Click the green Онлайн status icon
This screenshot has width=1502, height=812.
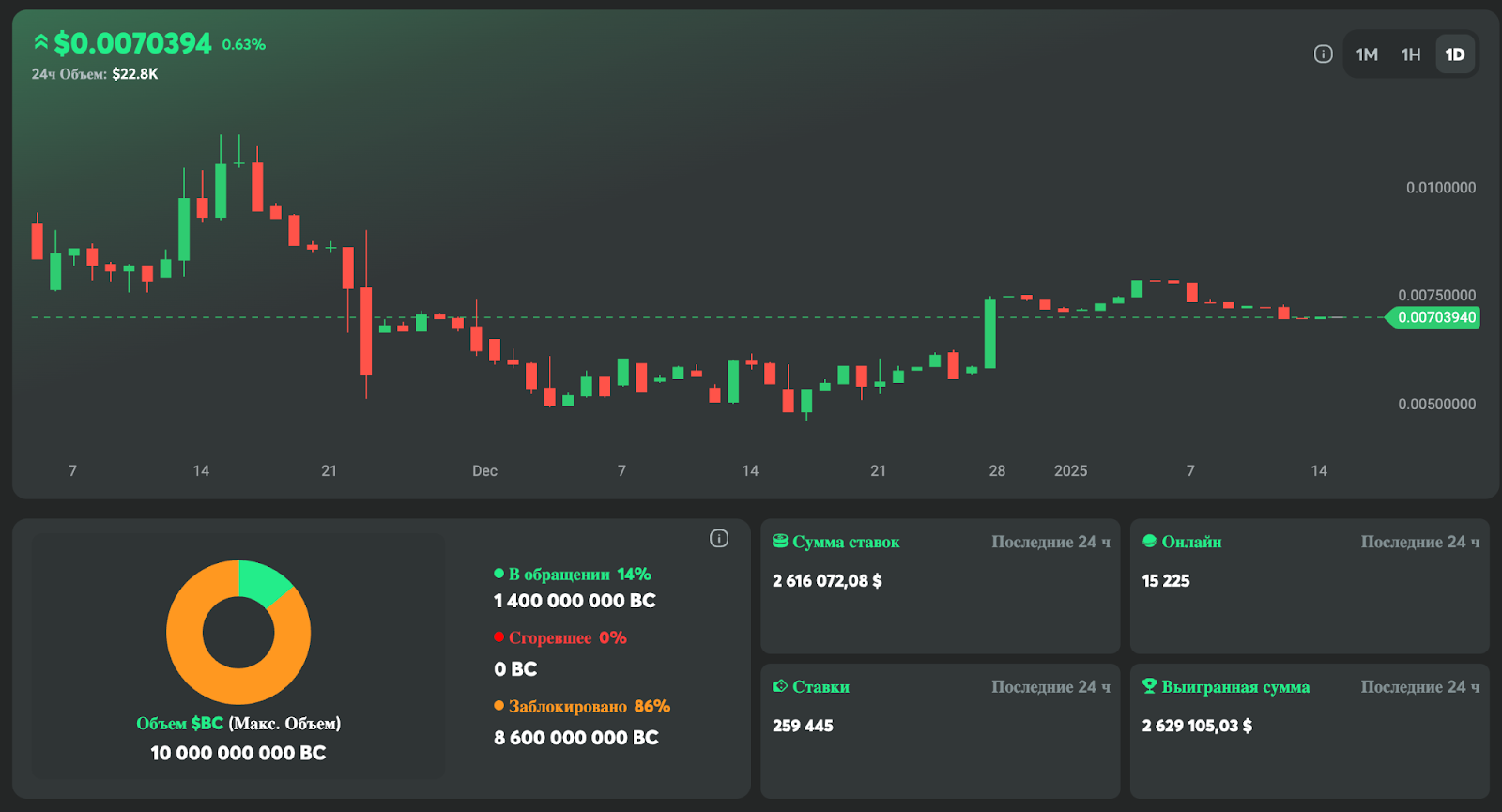click(1150, 541)
